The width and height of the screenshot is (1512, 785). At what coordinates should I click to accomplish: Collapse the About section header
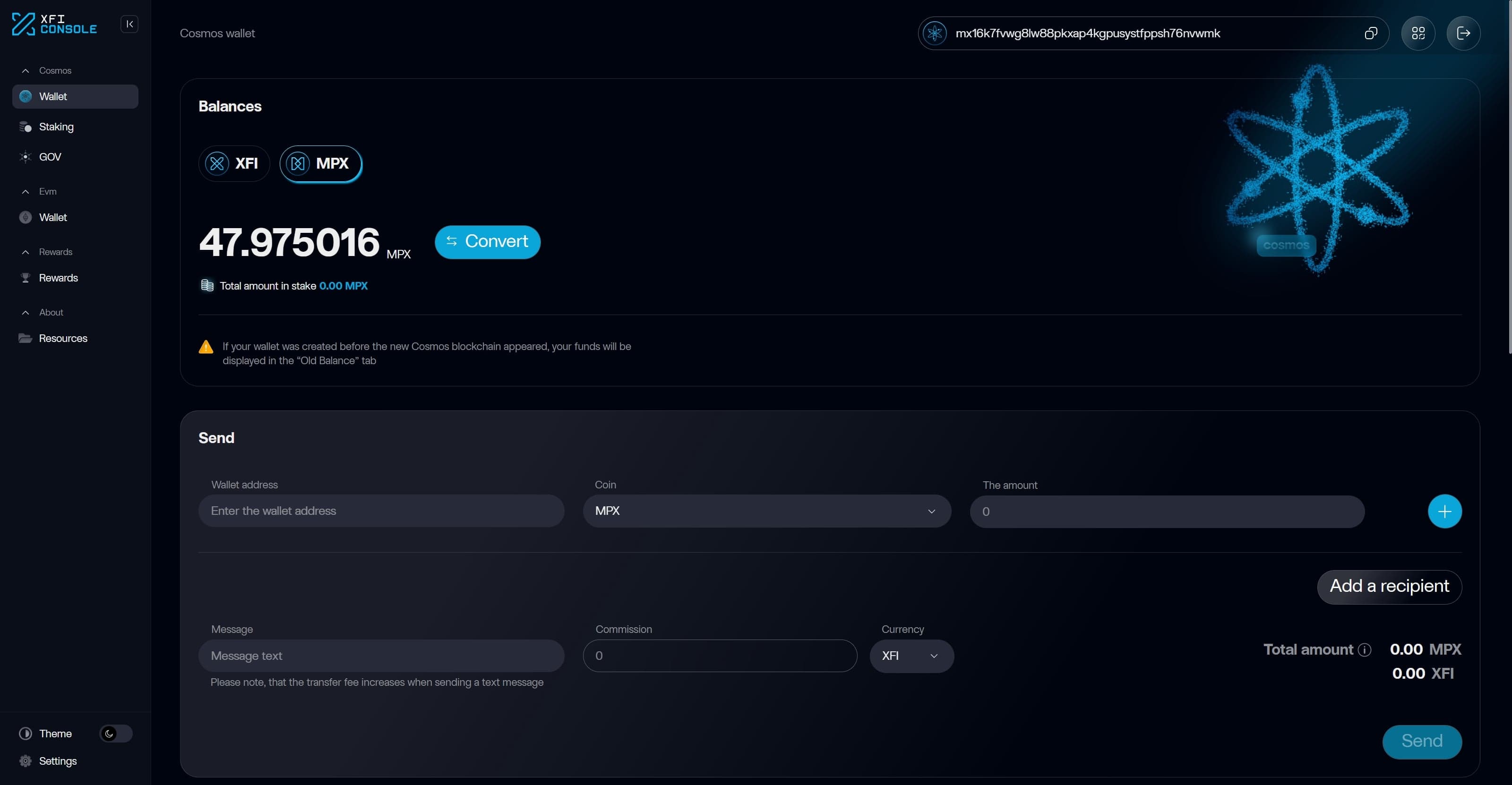pyautogui.click(x=25, y=312)
